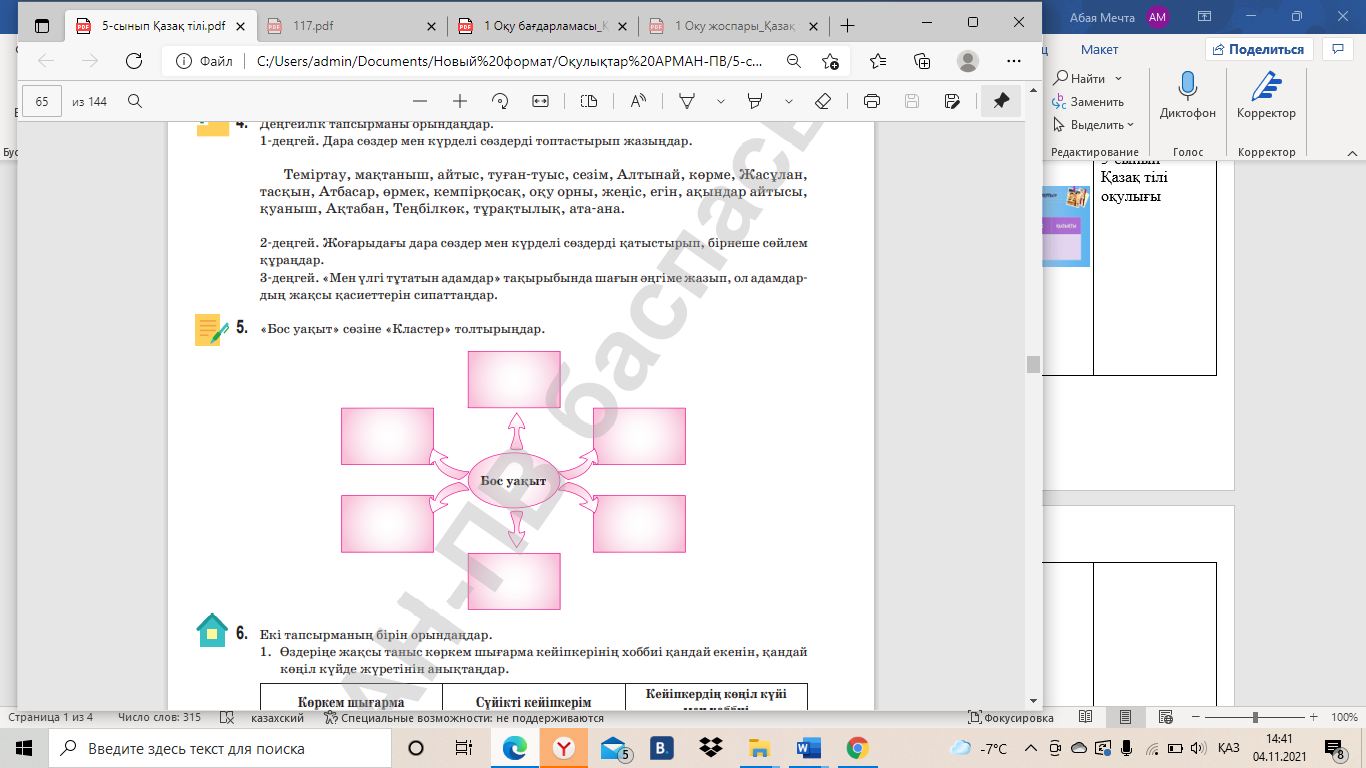Zoom in the PDF page in Edge
Screen dimensions: 1366x768
point(460,101)
